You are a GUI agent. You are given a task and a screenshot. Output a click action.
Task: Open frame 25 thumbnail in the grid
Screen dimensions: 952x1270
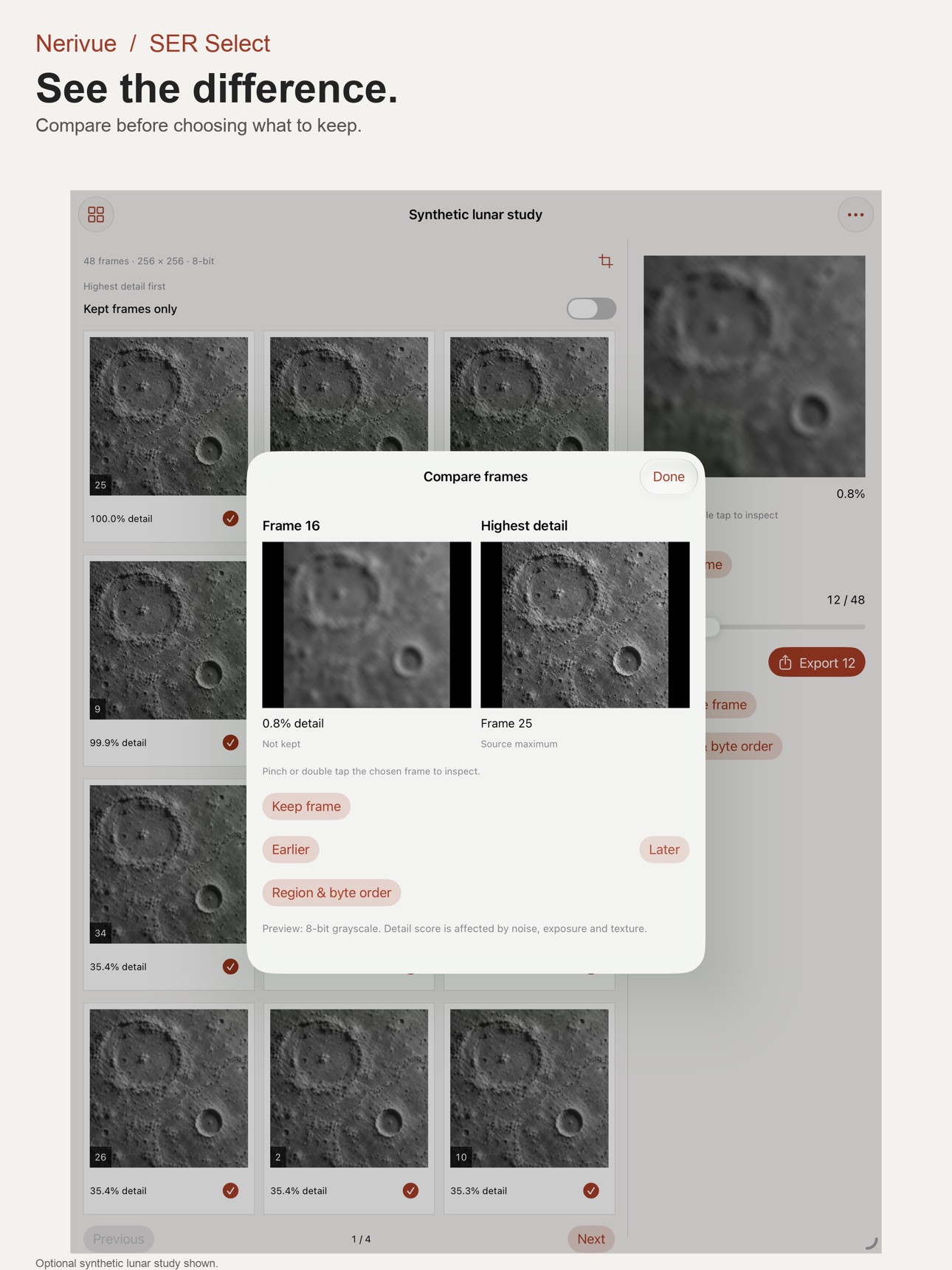point(168,416)
